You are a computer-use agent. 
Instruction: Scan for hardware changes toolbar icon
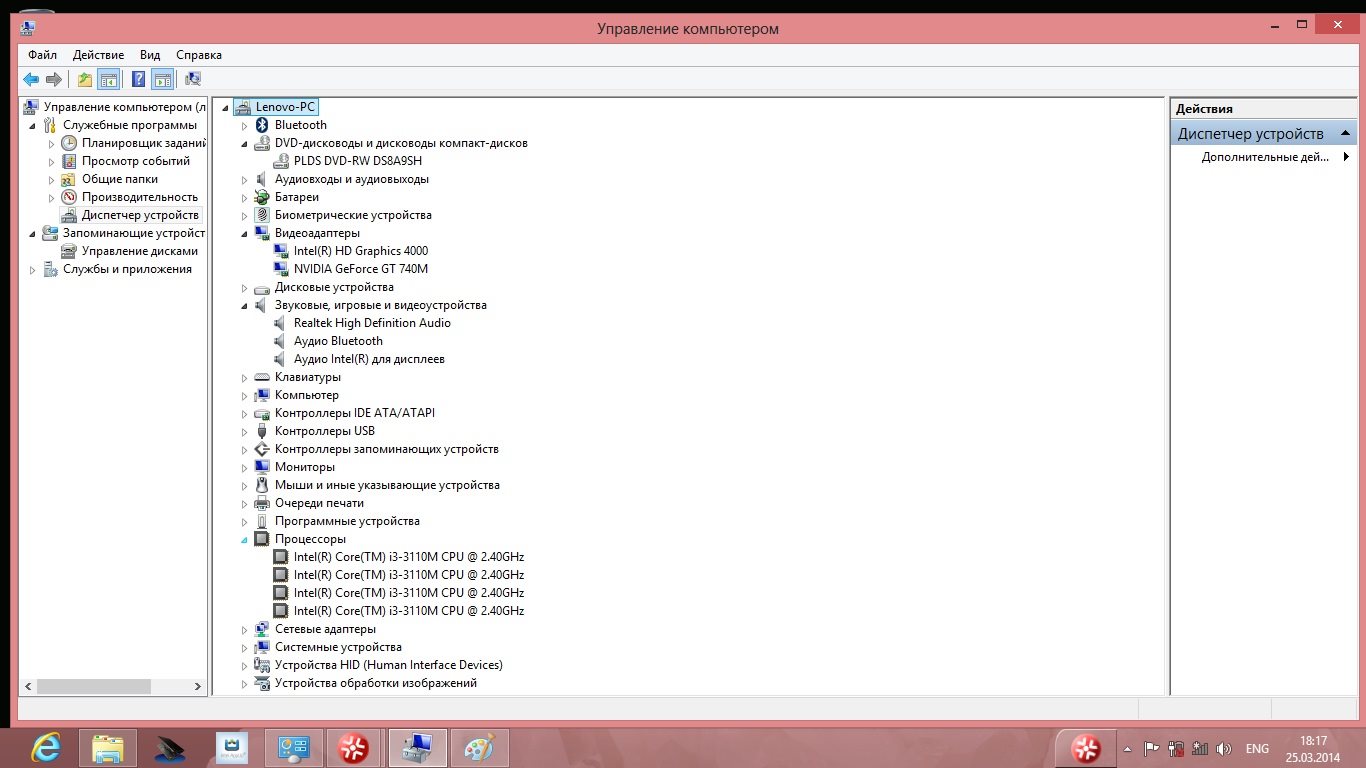pyautogui.click(x=193, y=80)
